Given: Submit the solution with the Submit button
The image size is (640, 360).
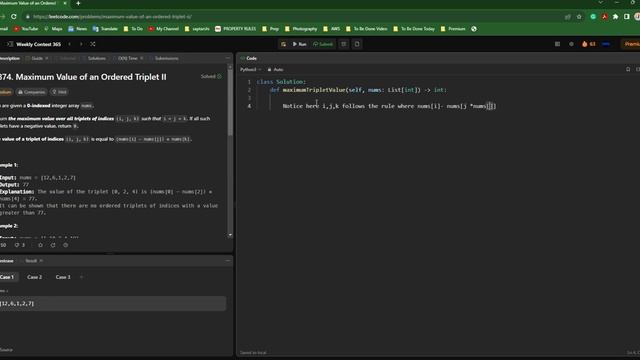Looking at the screenshot, I should pyautogui.click(x=323, y=44).
